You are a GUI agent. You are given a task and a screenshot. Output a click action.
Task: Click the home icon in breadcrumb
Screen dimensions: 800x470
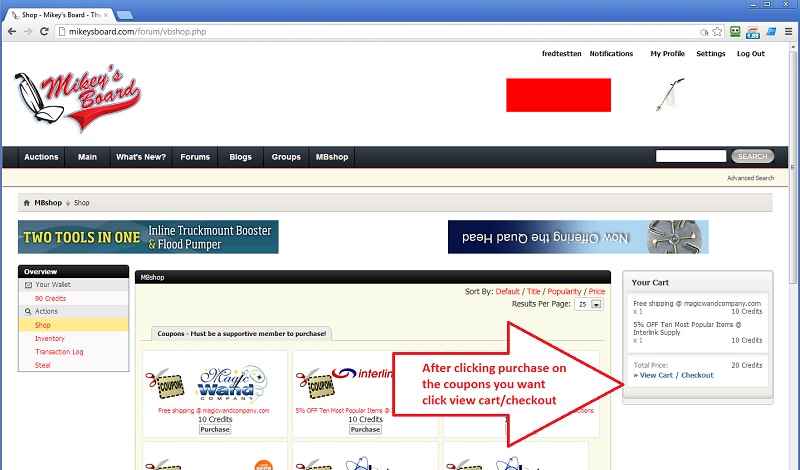click(27, 203)
